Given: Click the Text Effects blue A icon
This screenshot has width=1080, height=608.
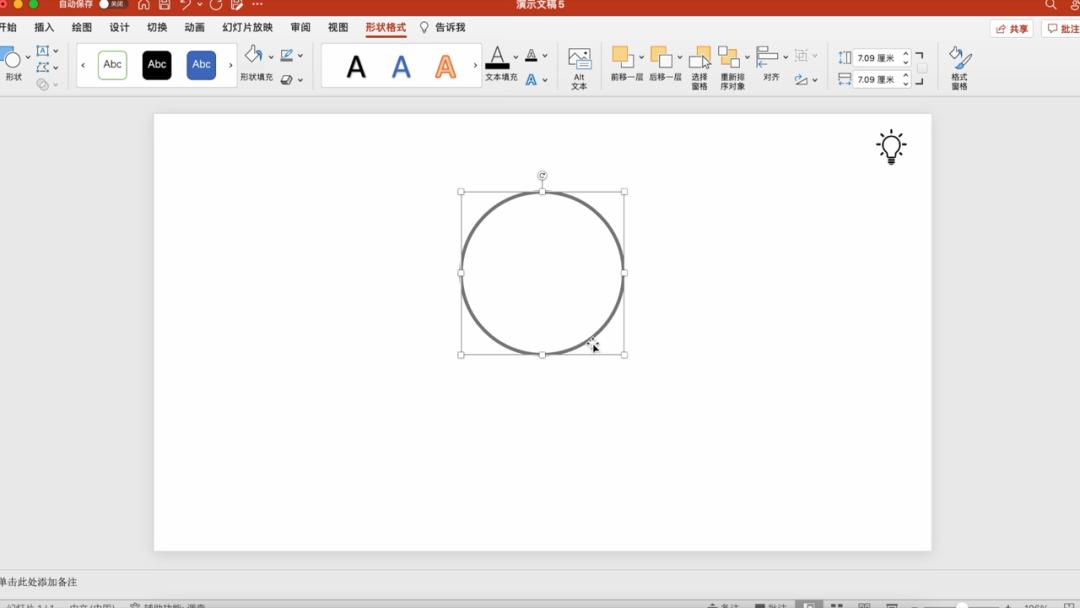Looking at the screenshot, I should 531,80.
